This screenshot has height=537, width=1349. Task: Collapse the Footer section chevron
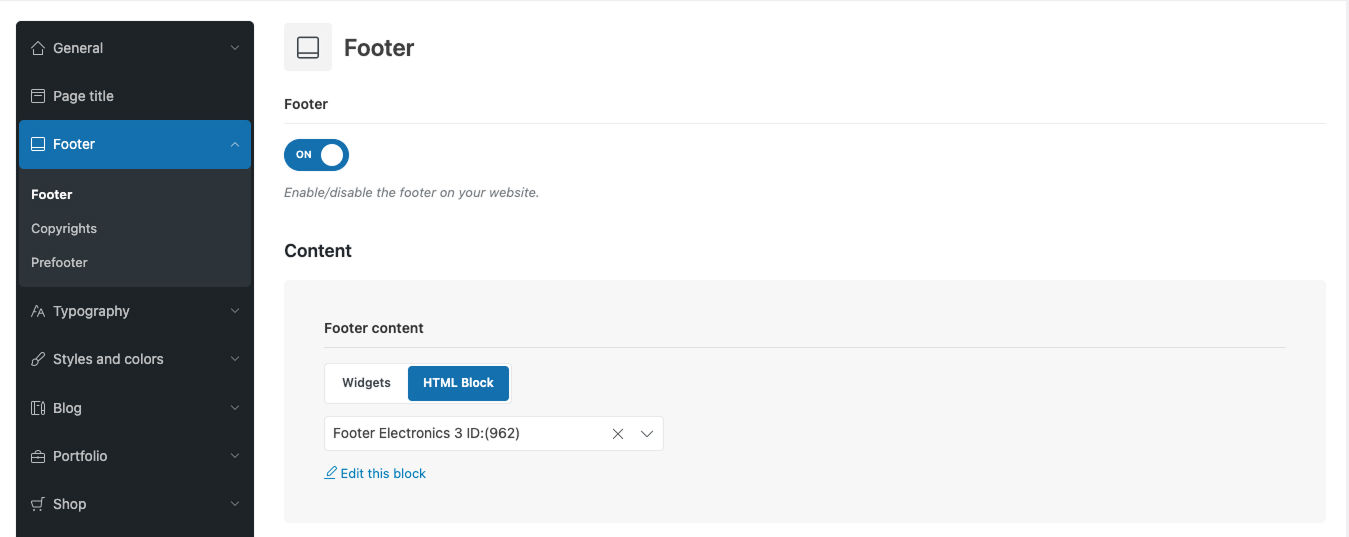pyautogui.click(x=235, y=144)
